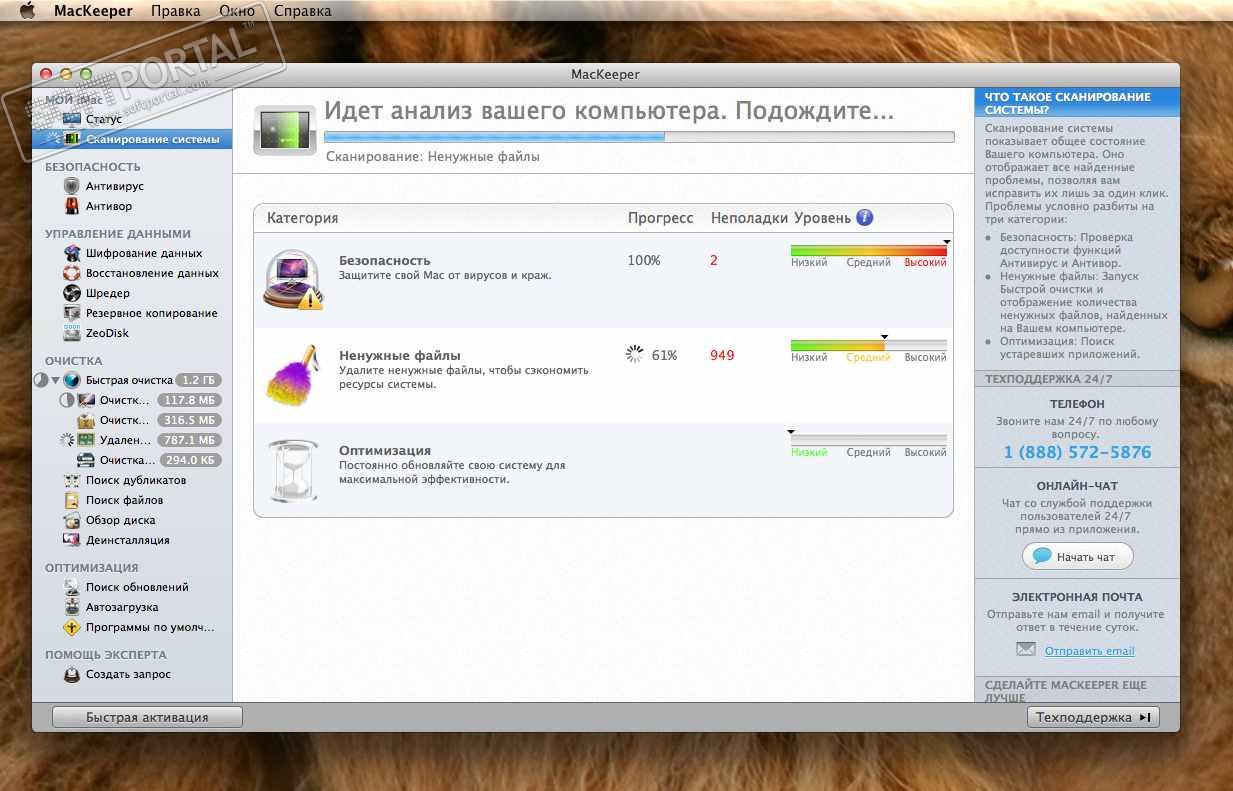Click the scanning monitor icon in header
Image resolution: width=1233 pixels, height=791 pixels.
tap(285, 129)
